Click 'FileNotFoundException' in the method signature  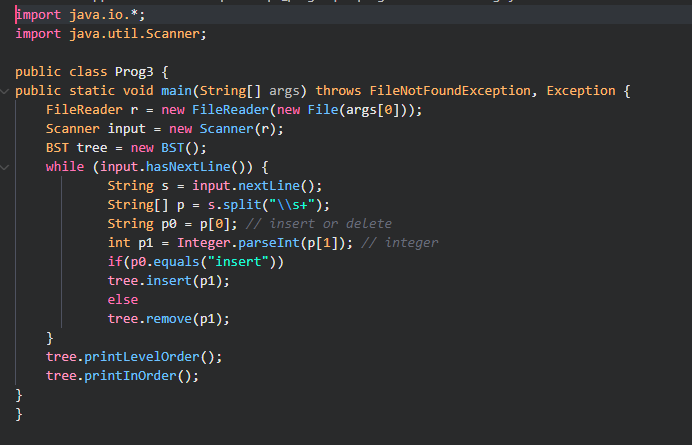coord(450,91)
